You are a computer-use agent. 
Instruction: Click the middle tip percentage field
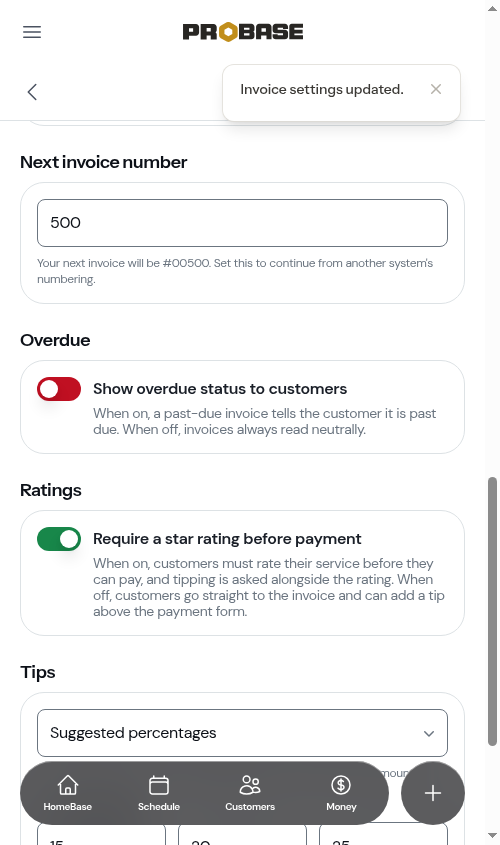242,834
